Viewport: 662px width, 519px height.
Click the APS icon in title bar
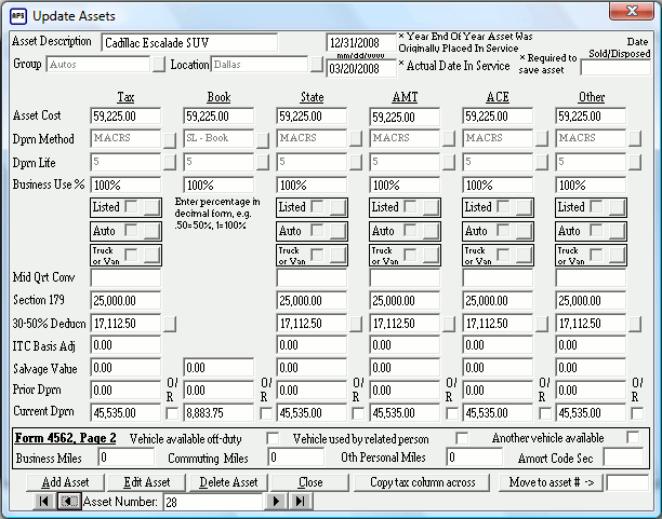click(x=16, y=16)
